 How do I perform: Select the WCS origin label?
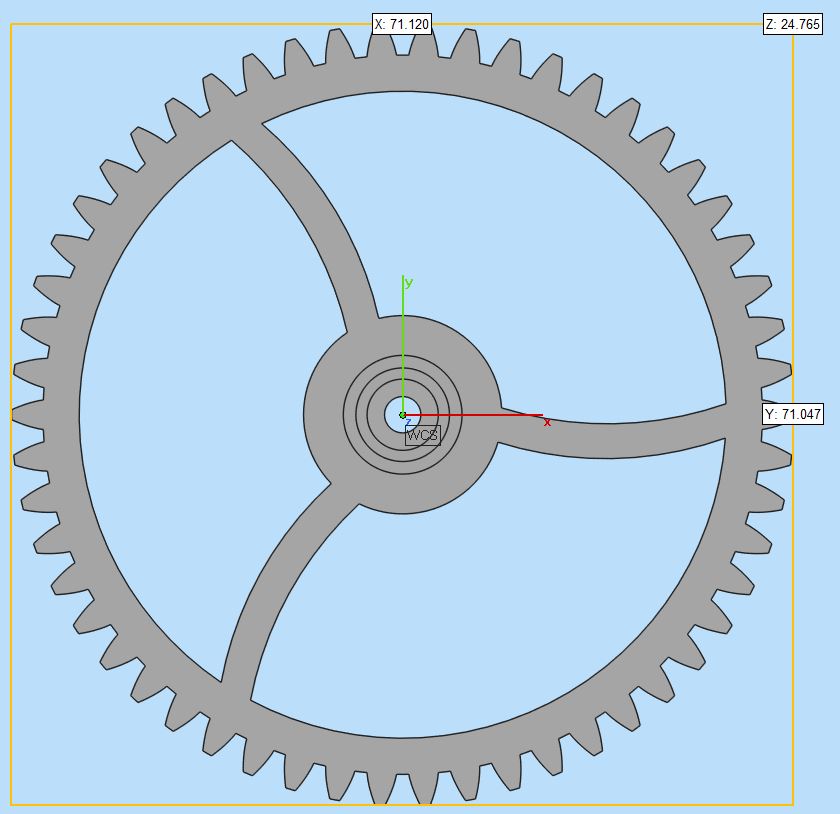(423, 435)
